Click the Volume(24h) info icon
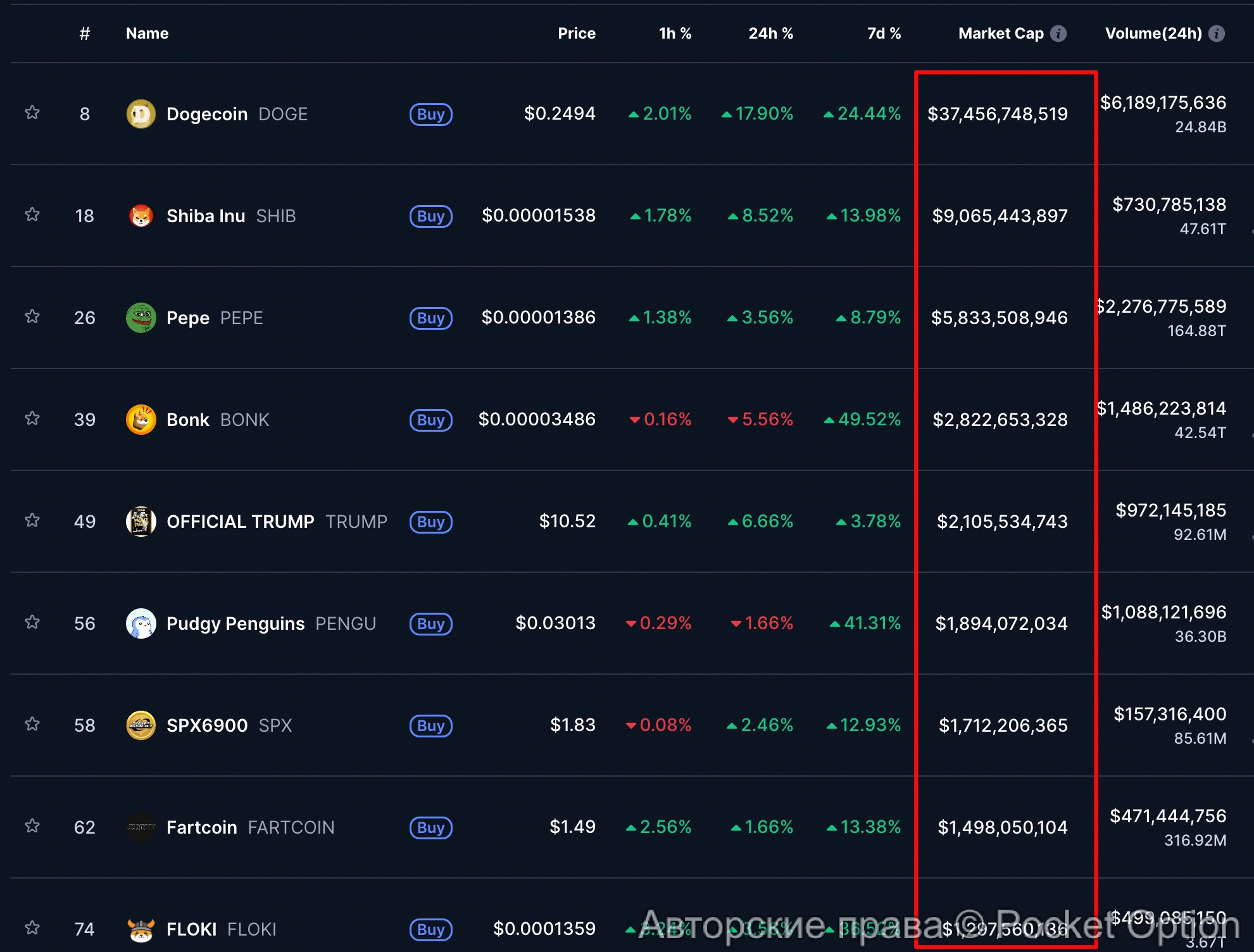 pos(1216,34)
